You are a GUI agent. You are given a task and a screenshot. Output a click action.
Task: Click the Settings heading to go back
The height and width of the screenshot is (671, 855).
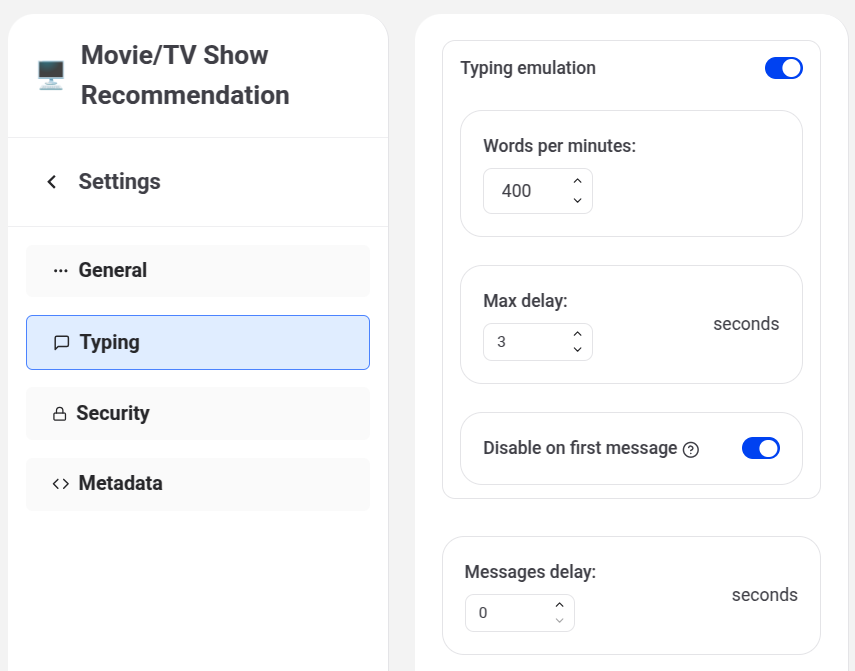coord(119,182)
